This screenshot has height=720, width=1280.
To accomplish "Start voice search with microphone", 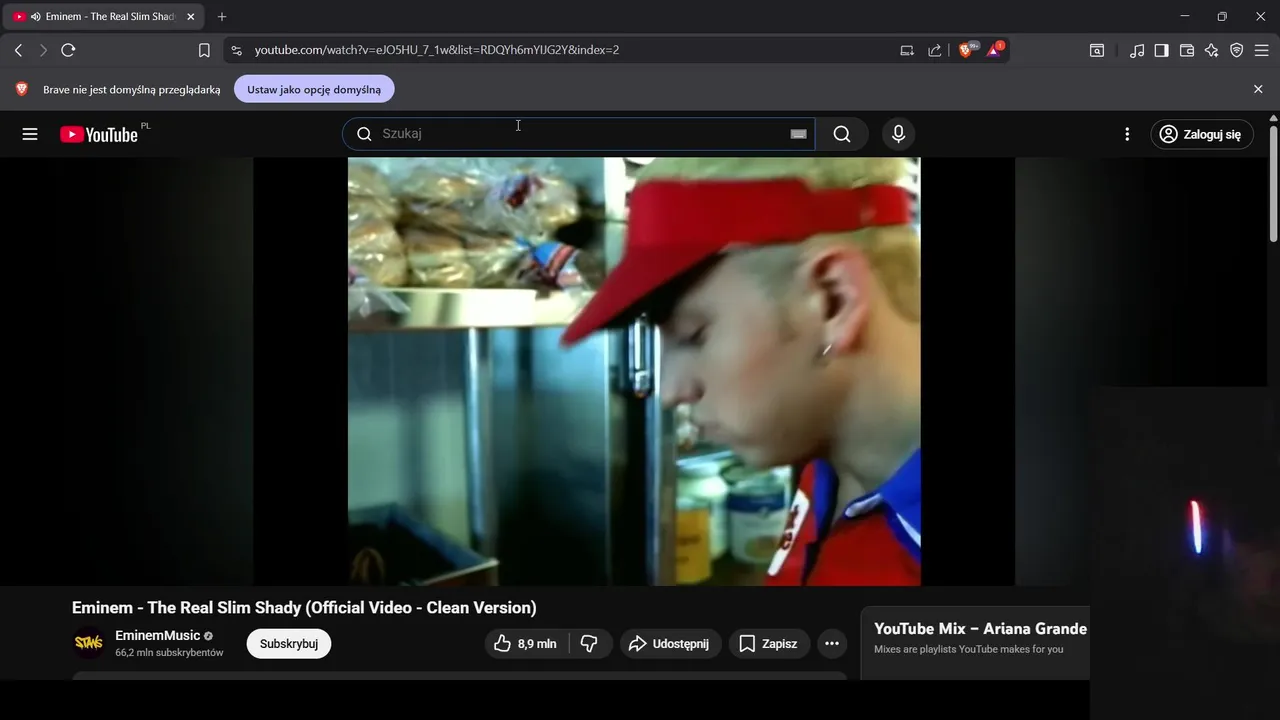I will click(898, 134).
